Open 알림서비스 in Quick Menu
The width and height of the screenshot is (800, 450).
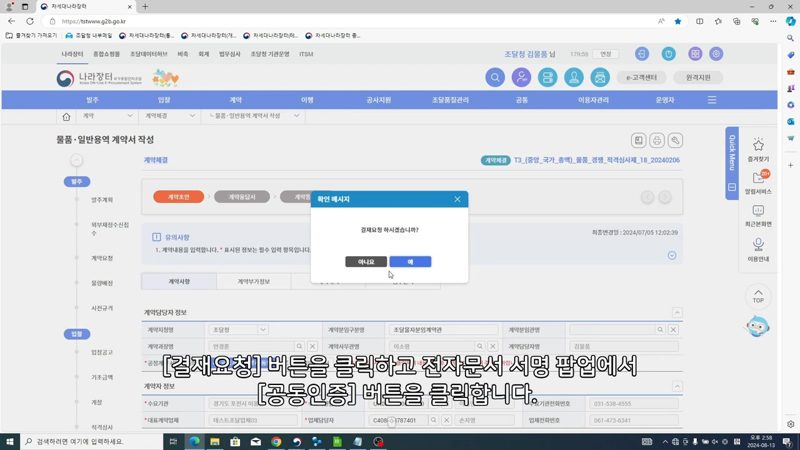(x=758, y=183)
